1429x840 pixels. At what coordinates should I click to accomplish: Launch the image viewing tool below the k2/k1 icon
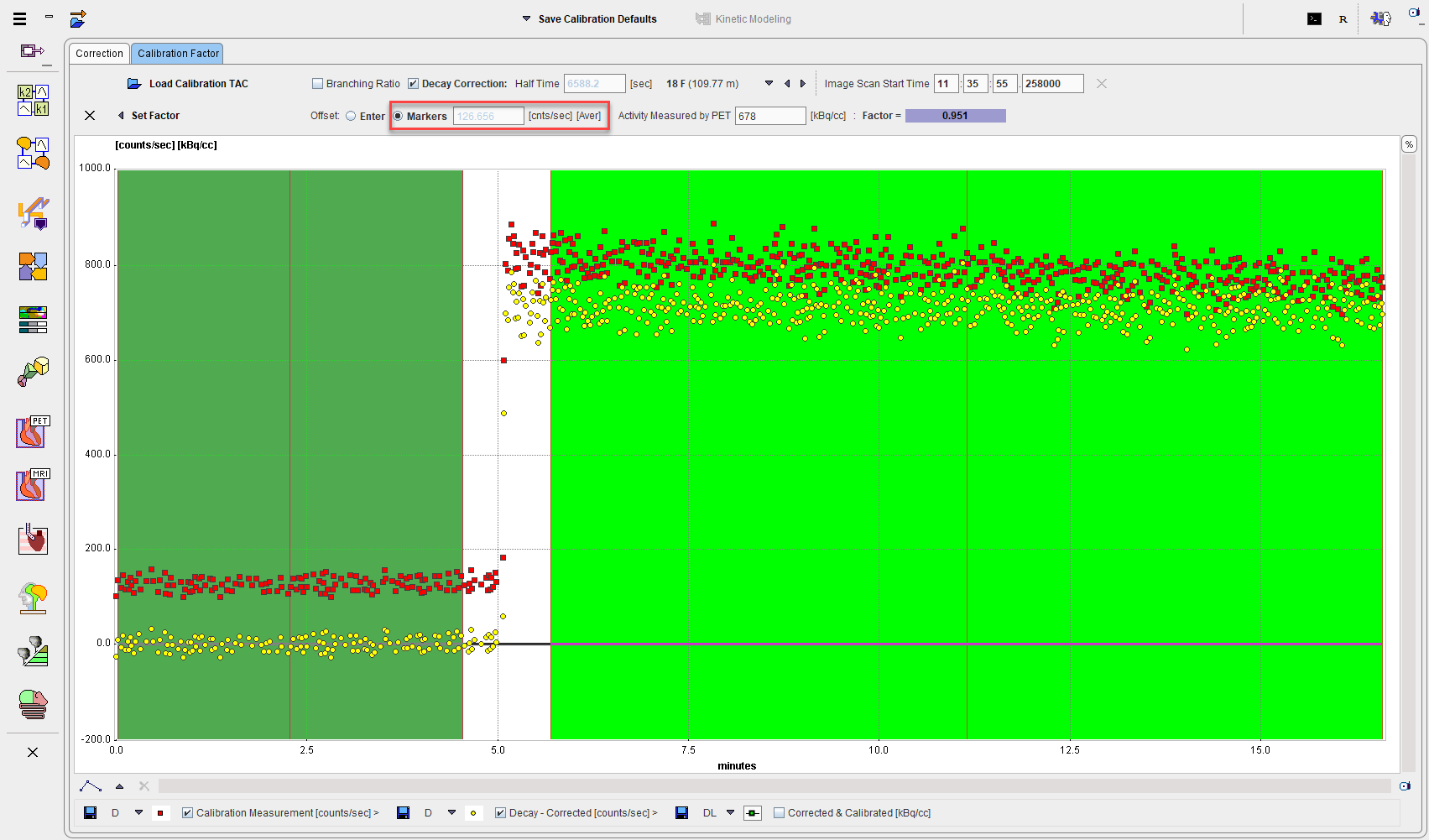click(x=34, y=153)
